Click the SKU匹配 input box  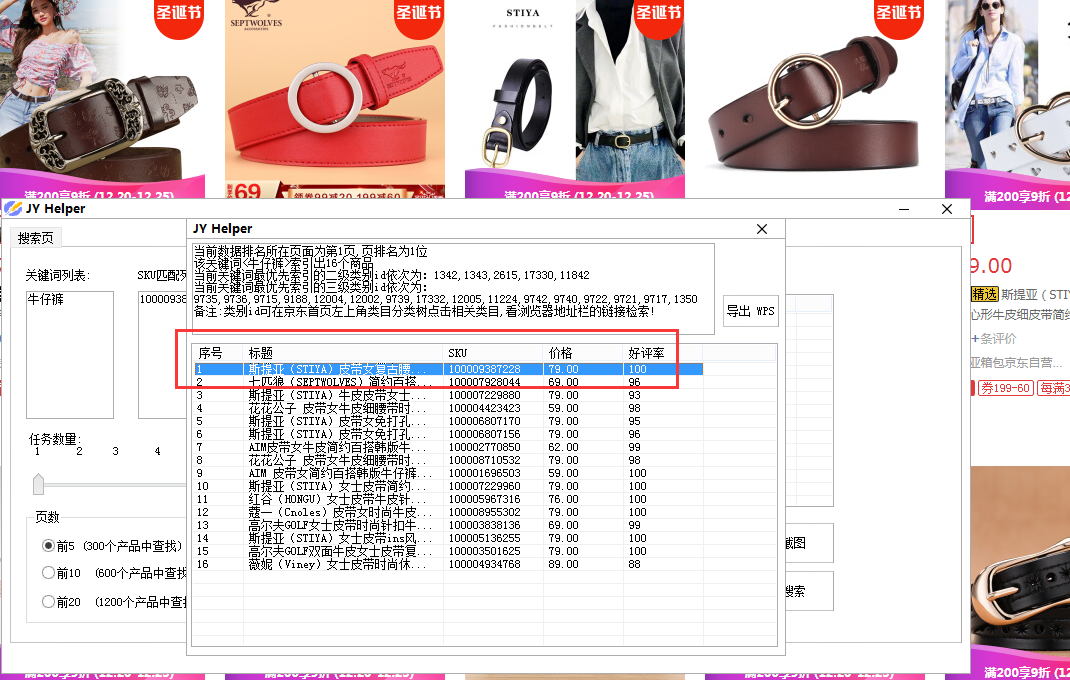(x=162, y=354)
